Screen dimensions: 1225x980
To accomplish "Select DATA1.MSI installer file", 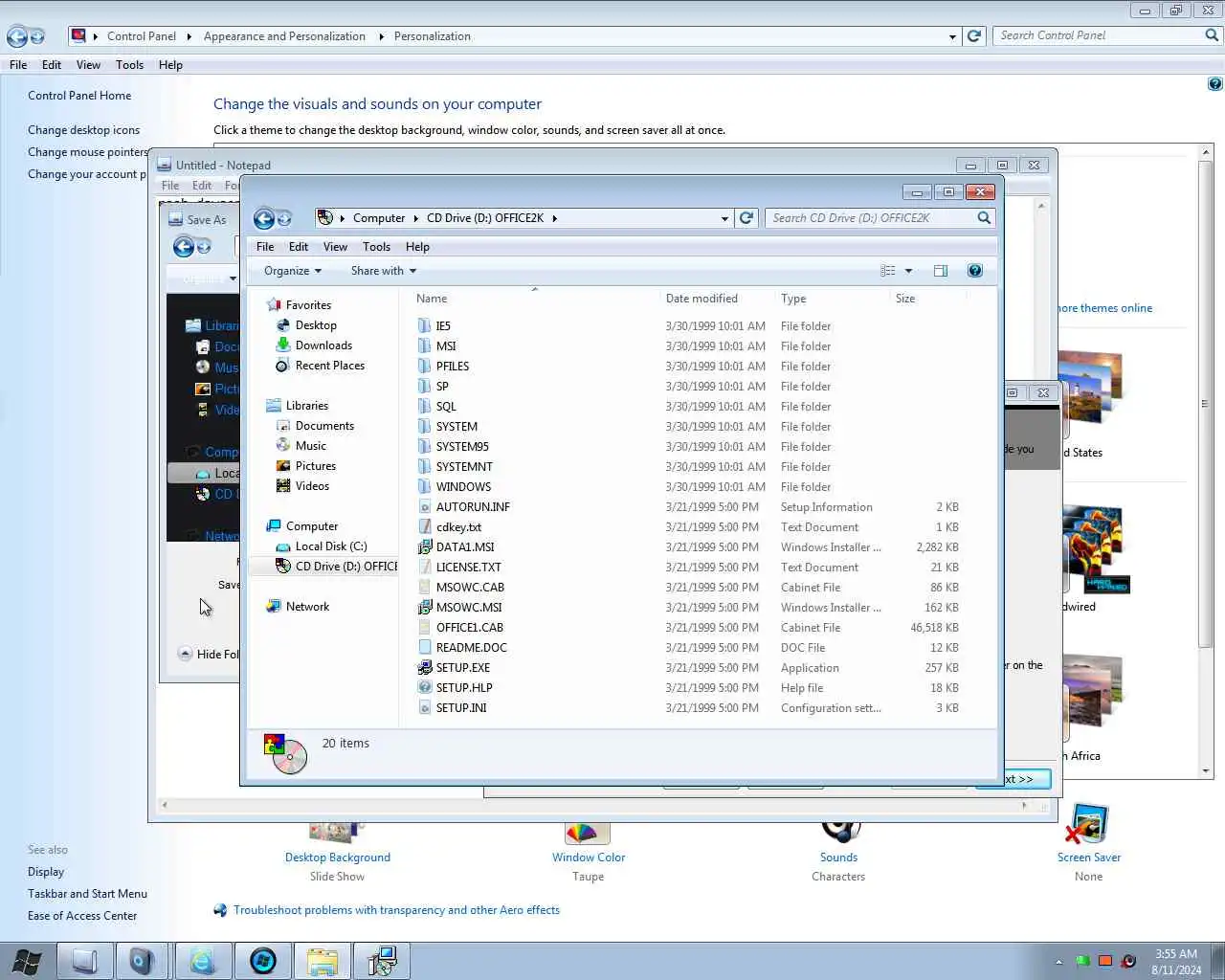I will [x=465, y=547].
